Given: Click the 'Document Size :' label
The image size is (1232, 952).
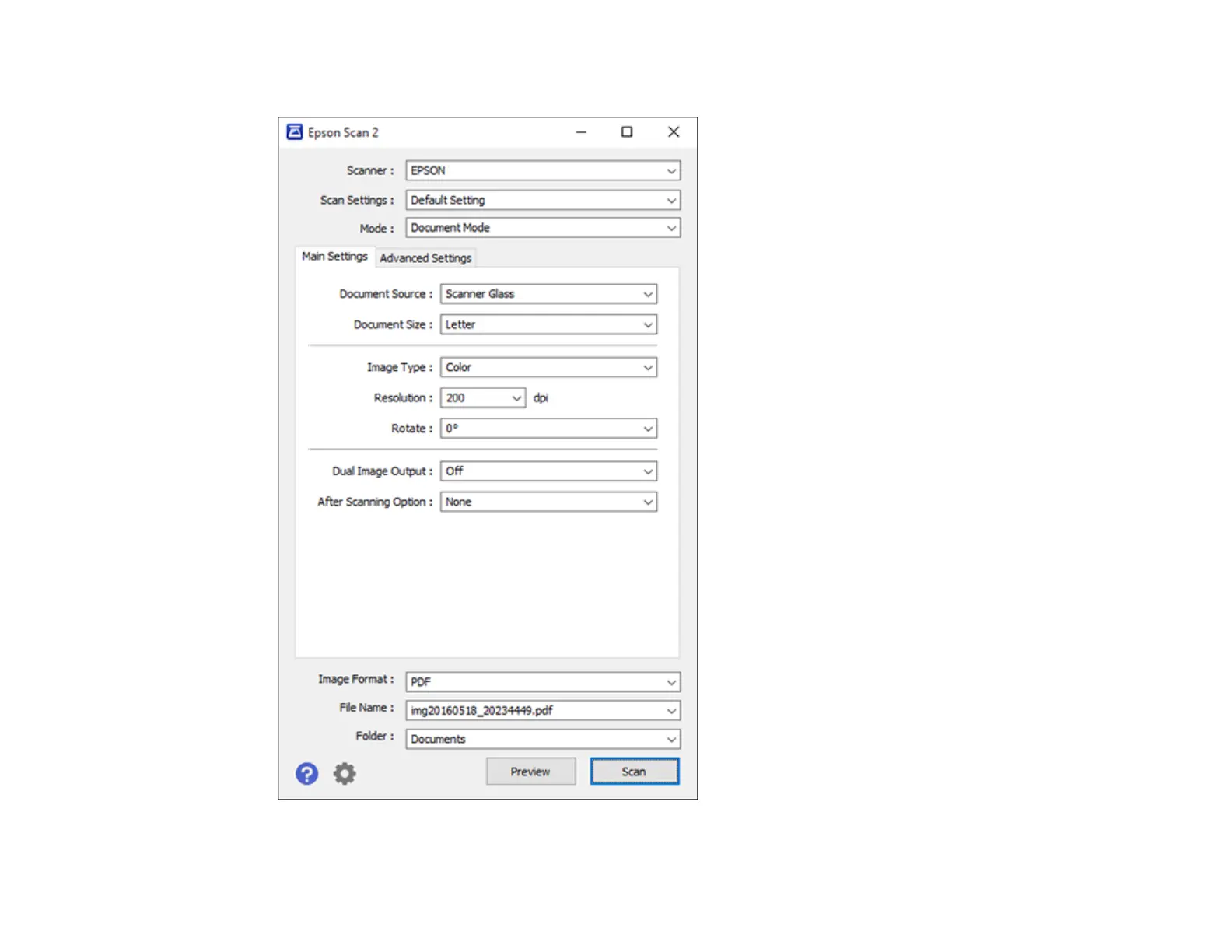Looking at the screenshot, I should (394, 325).
